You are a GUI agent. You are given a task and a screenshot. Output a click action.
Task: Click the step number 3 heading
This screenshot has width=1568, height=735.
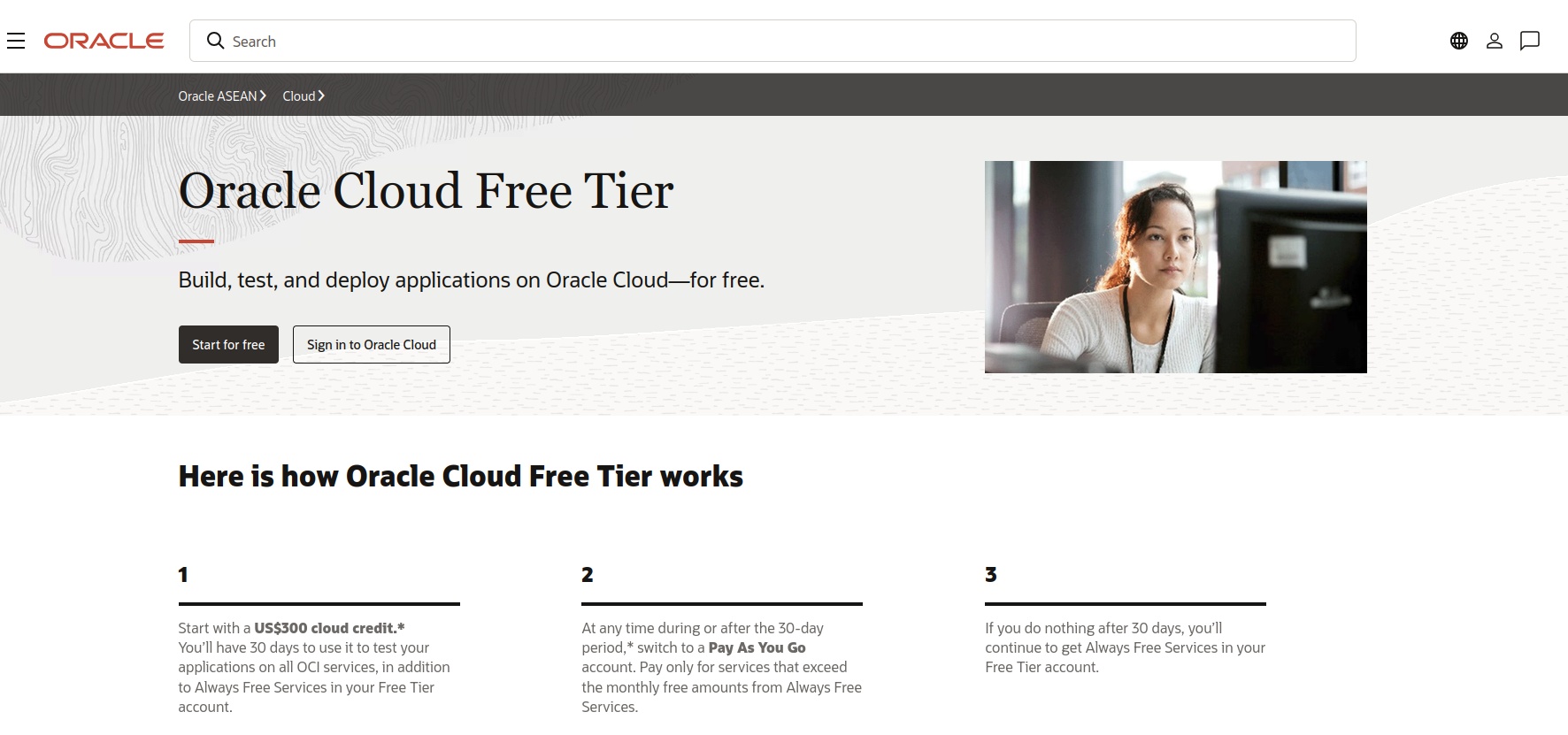991,575
